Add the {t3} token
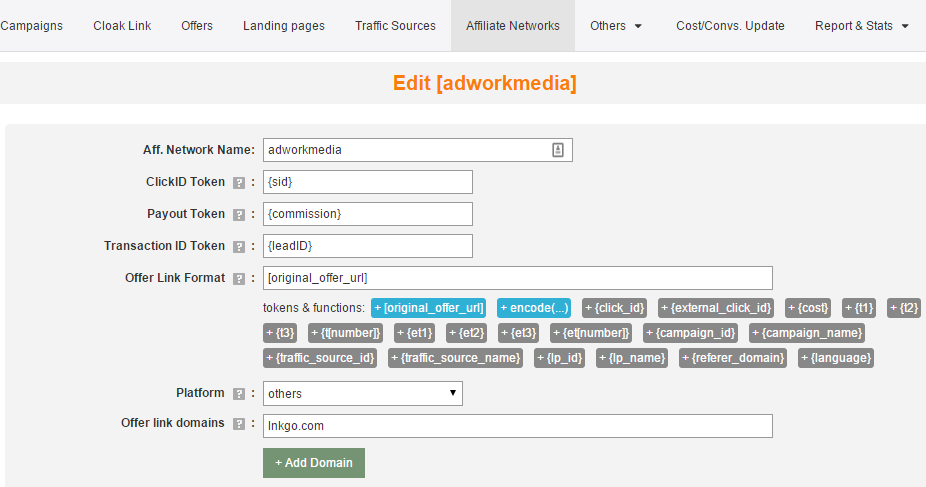926x487 pixels. pos(280,333)
